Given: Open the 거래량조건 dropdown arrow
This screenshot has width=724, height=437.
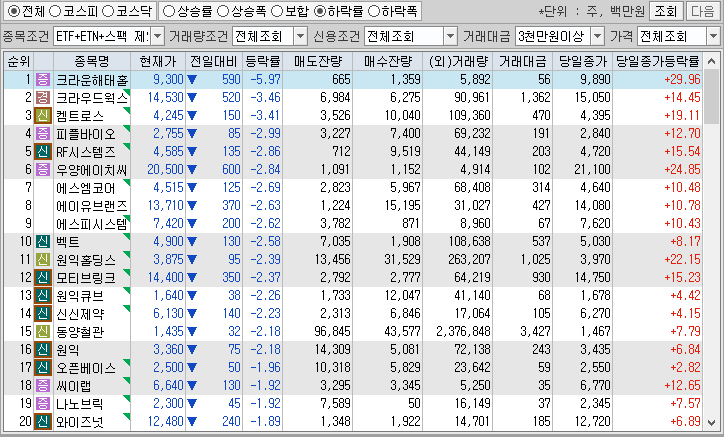Looking at the screenshot, I should 301,36.
